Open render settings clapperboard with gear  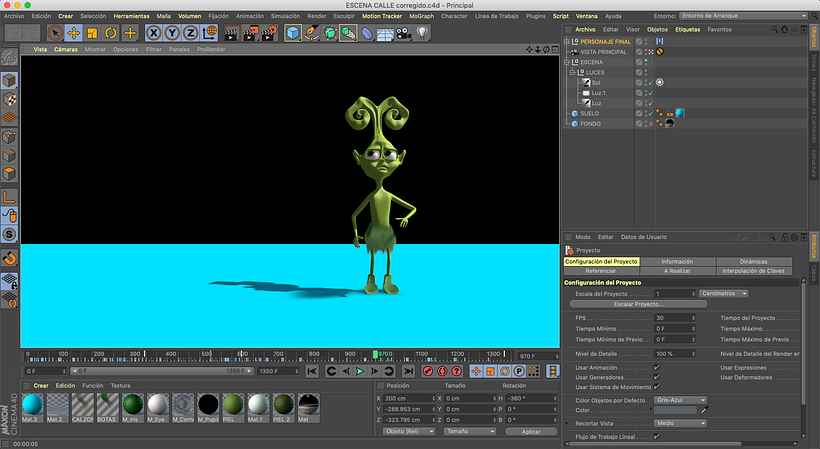(x=270, y=33)
